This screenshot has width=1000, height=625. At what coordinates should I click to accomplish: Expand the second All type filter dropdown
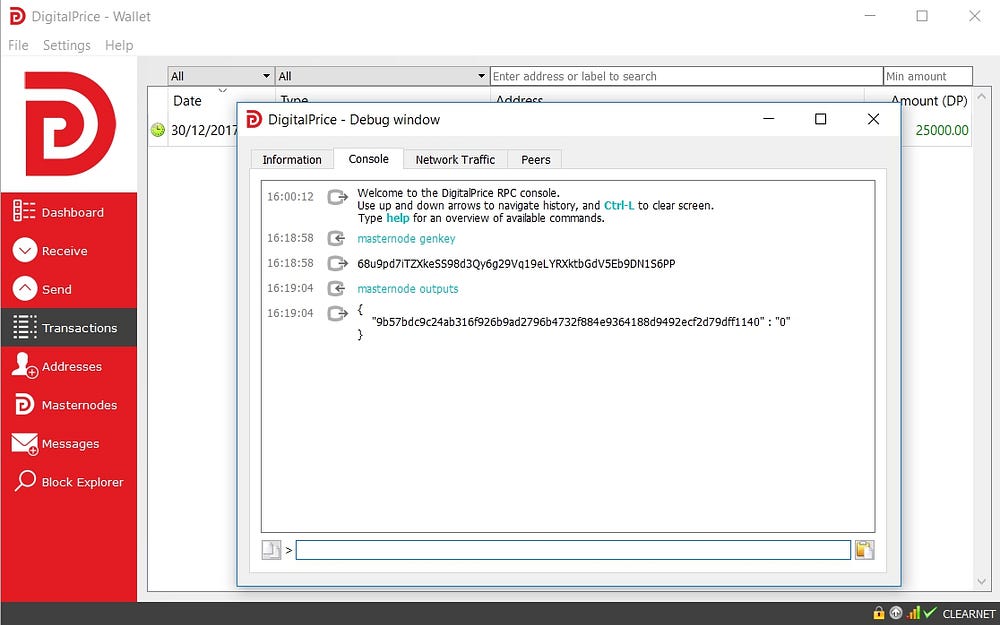point(383,76)
